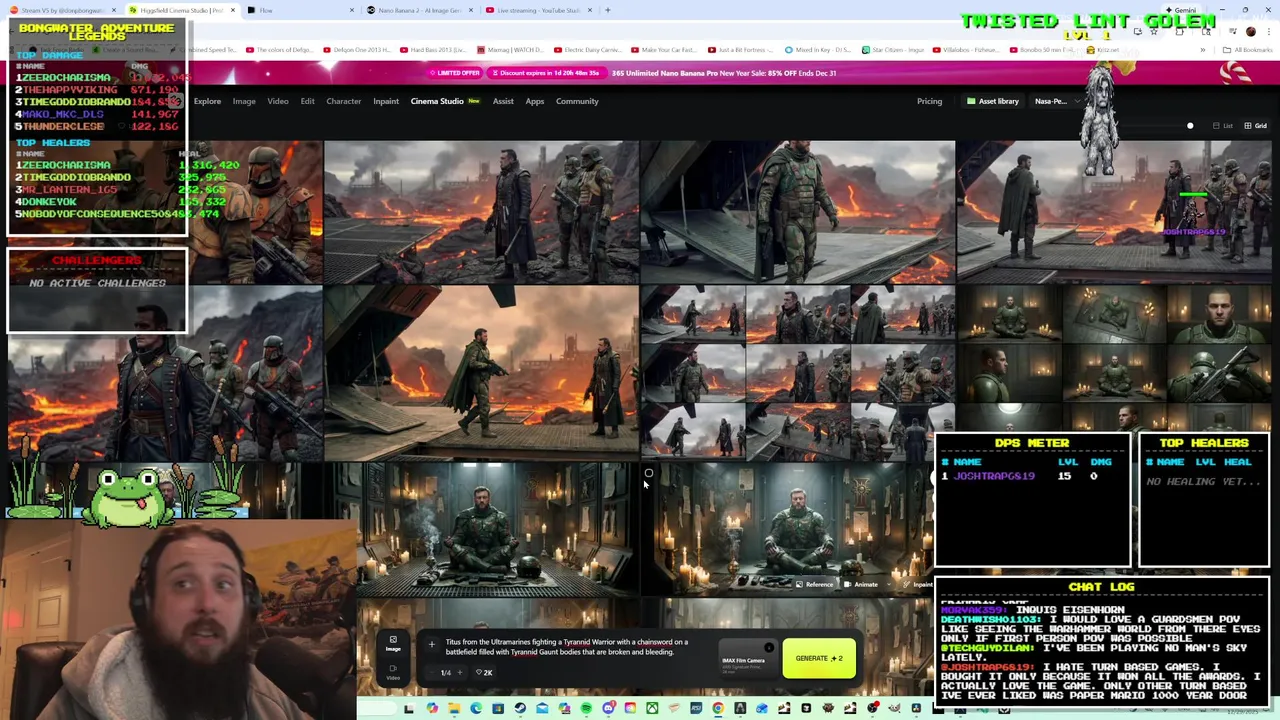The image size is (1280, 720).
Task: Open the Assist nav item
Action: coord(503,101)
